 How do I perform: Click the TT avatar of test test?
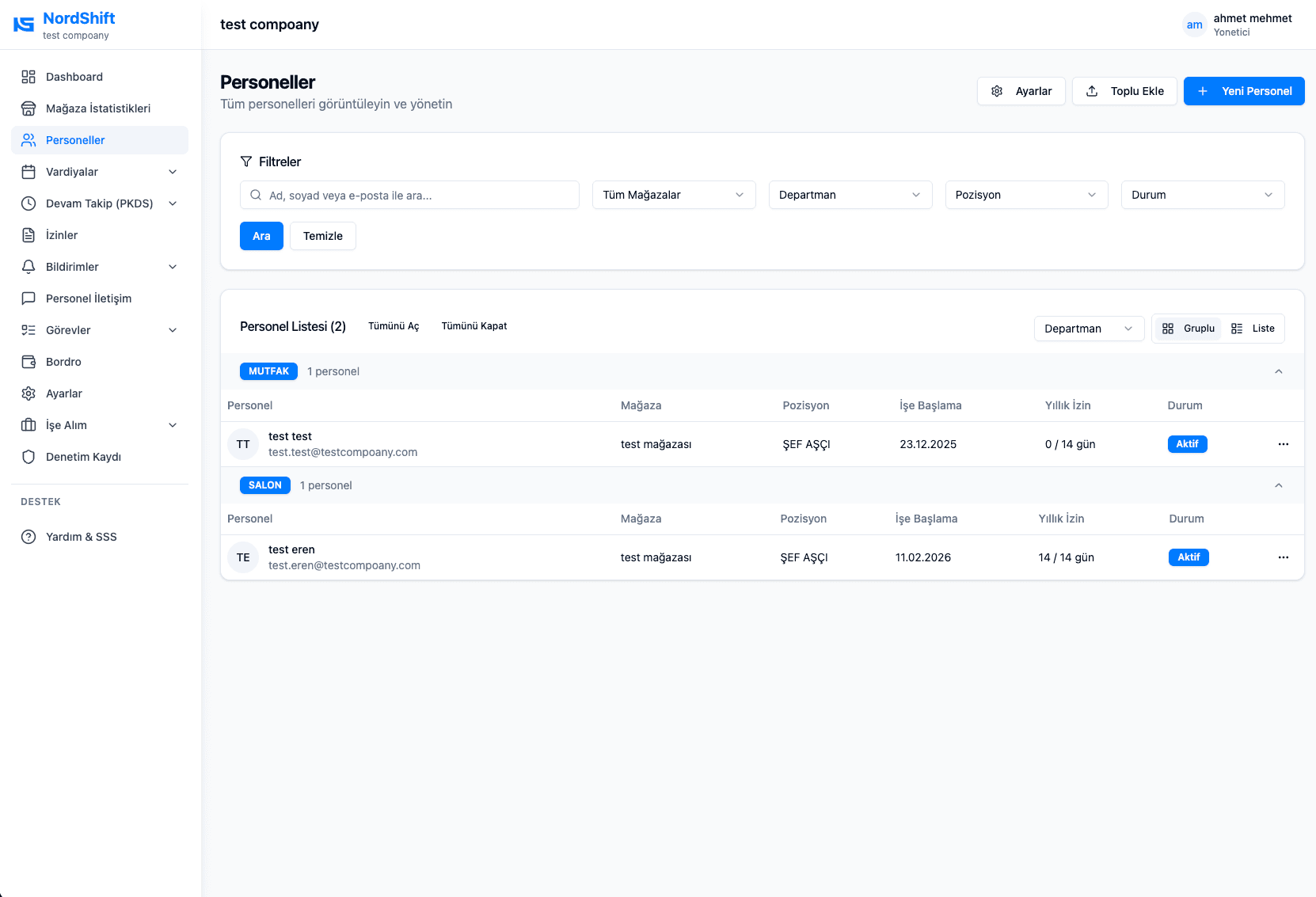tap(243, 444)
